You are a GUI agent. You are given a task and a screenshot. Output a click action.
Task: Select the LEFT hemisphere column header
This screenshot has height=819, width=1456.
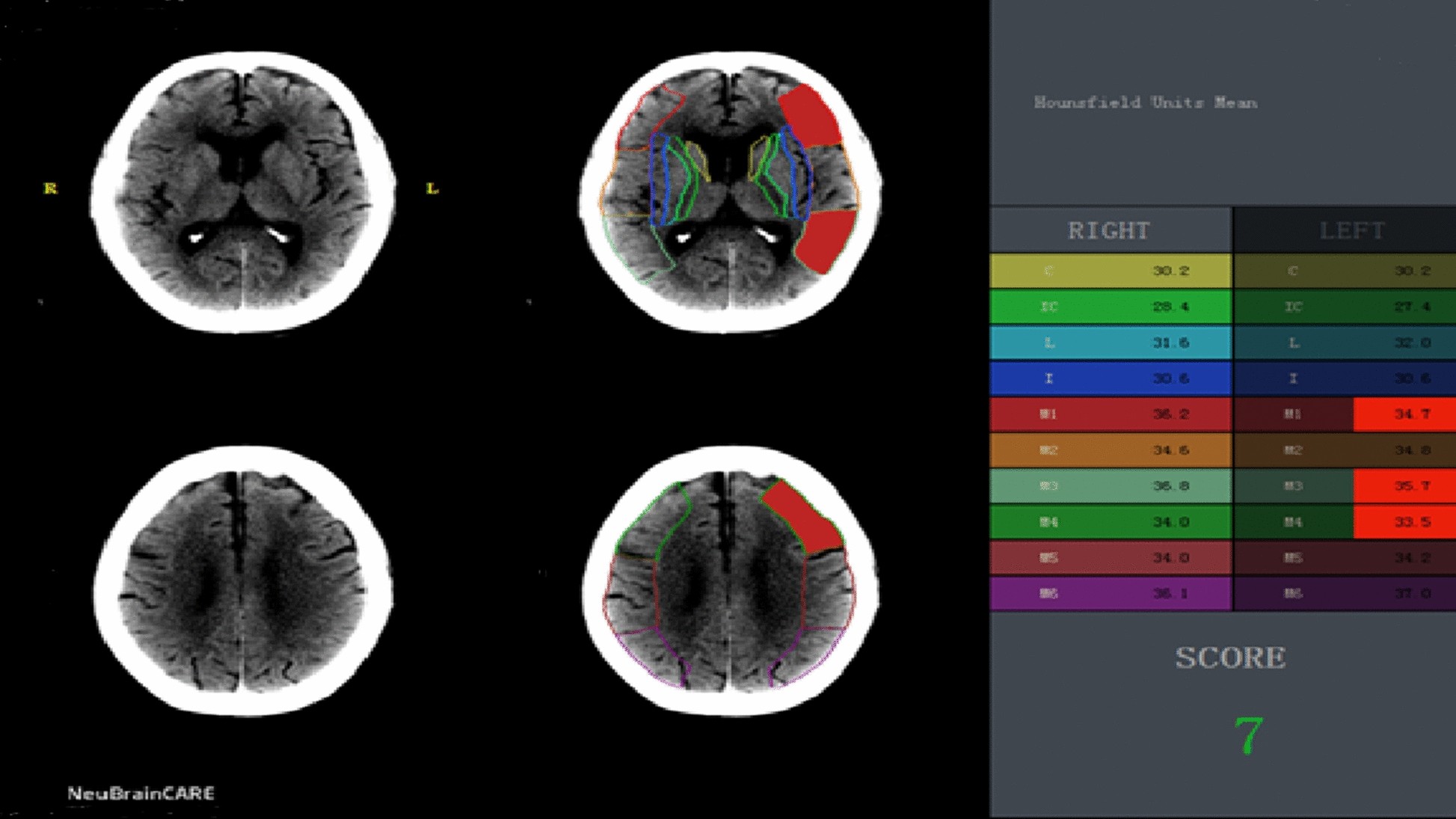(x=1345, y=230)
